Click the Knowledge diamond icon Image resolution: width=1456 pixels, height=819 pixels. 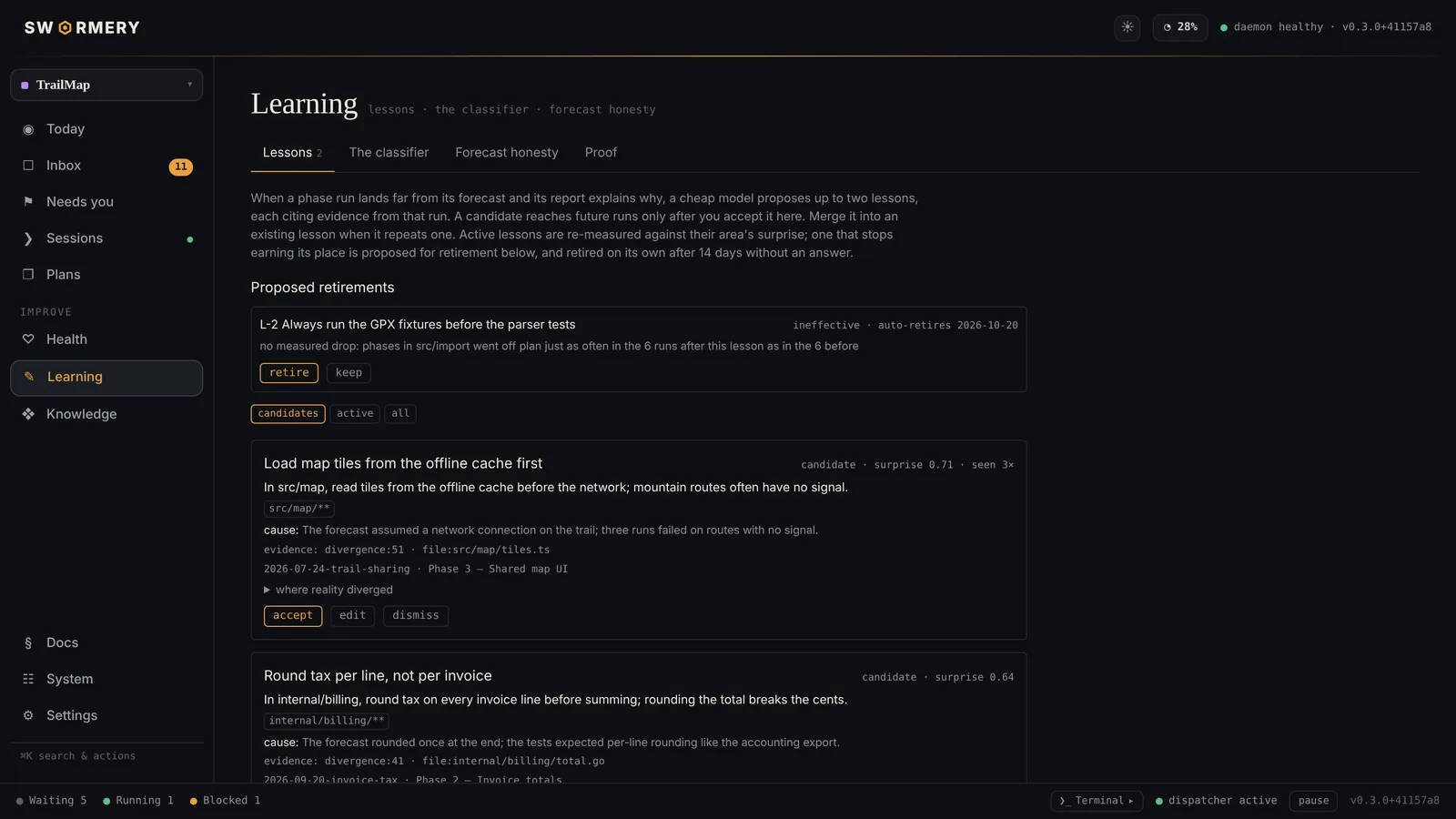pyautogui.click(x=28, y=414)
